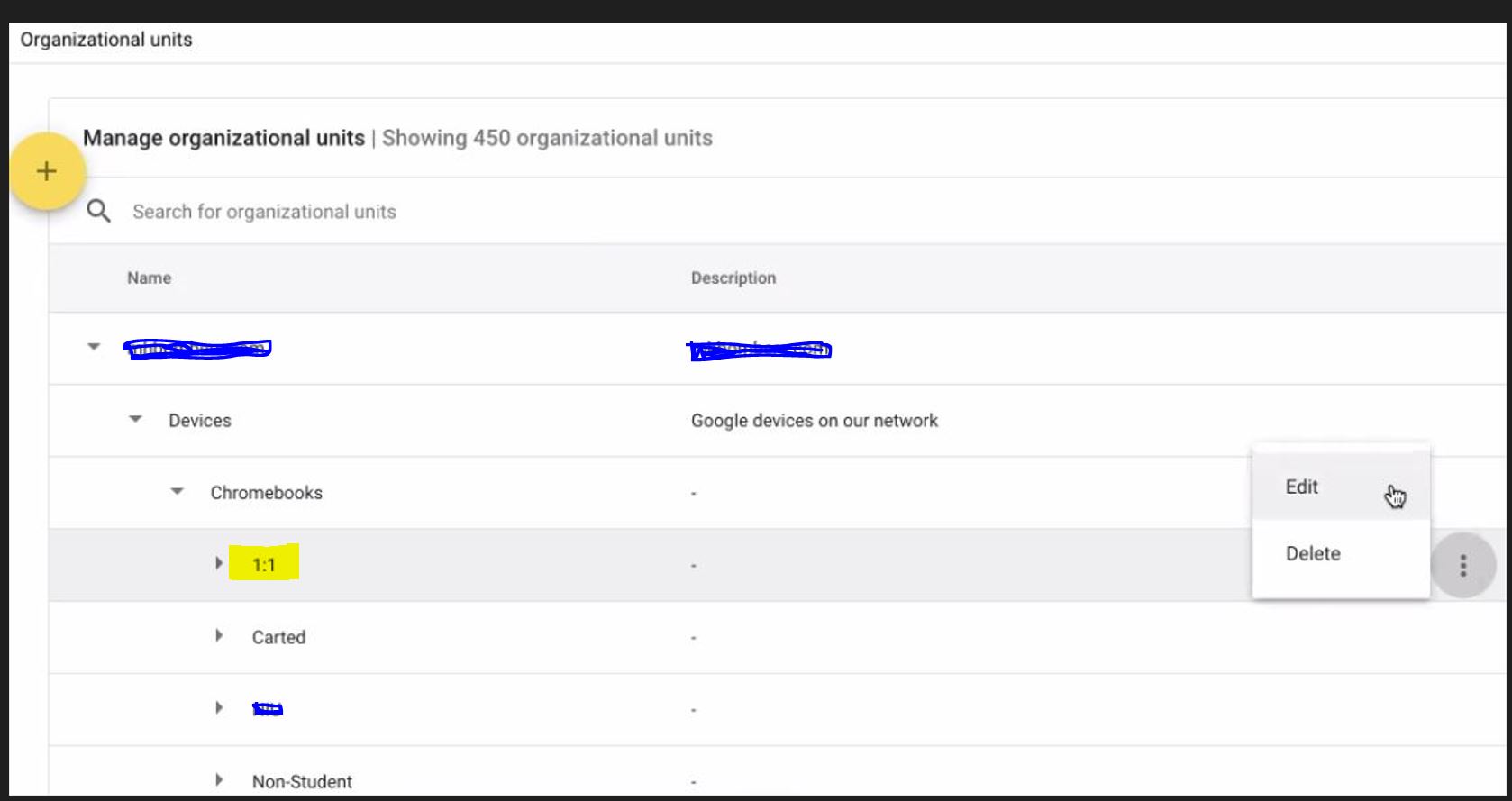Choose Delete from the context menu
The height and width of the screenshot is (801, 1512).
pos(1313,553)
